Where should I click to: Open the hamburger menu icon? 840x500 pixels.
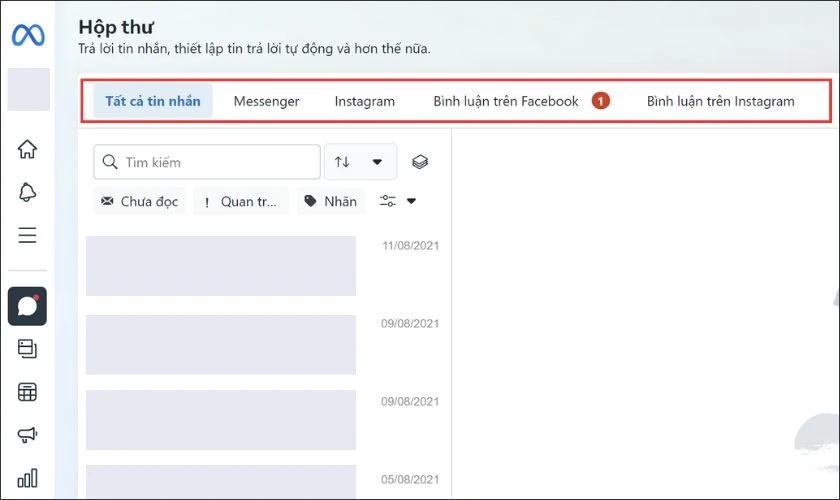point(27,235)
